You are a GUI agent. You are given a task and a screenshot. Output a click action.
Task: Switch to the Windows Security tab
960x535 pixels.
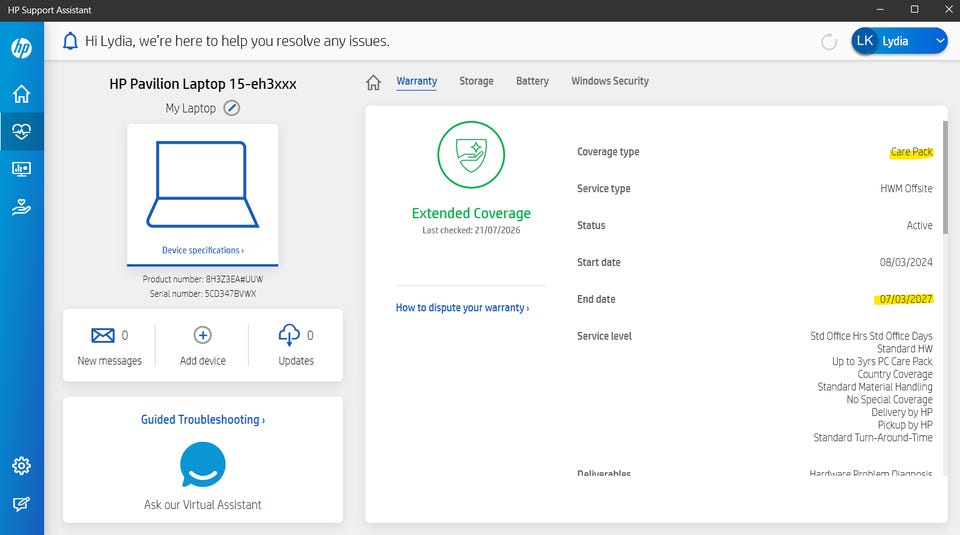pyautogui.click(x=610, y=81)
